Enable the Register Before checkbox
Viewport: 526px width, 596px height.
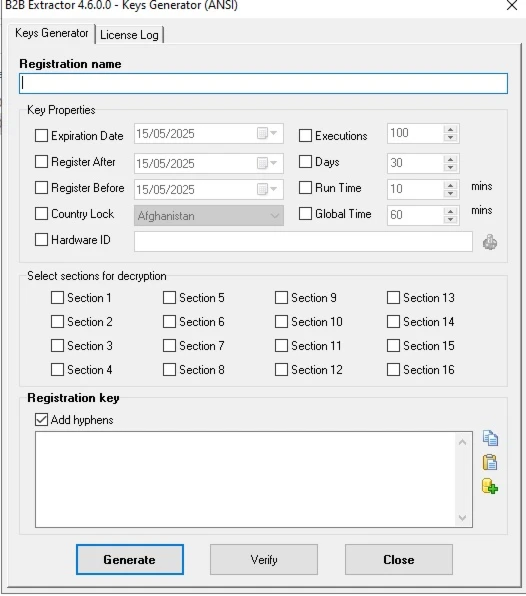click(x=41, y=187)
